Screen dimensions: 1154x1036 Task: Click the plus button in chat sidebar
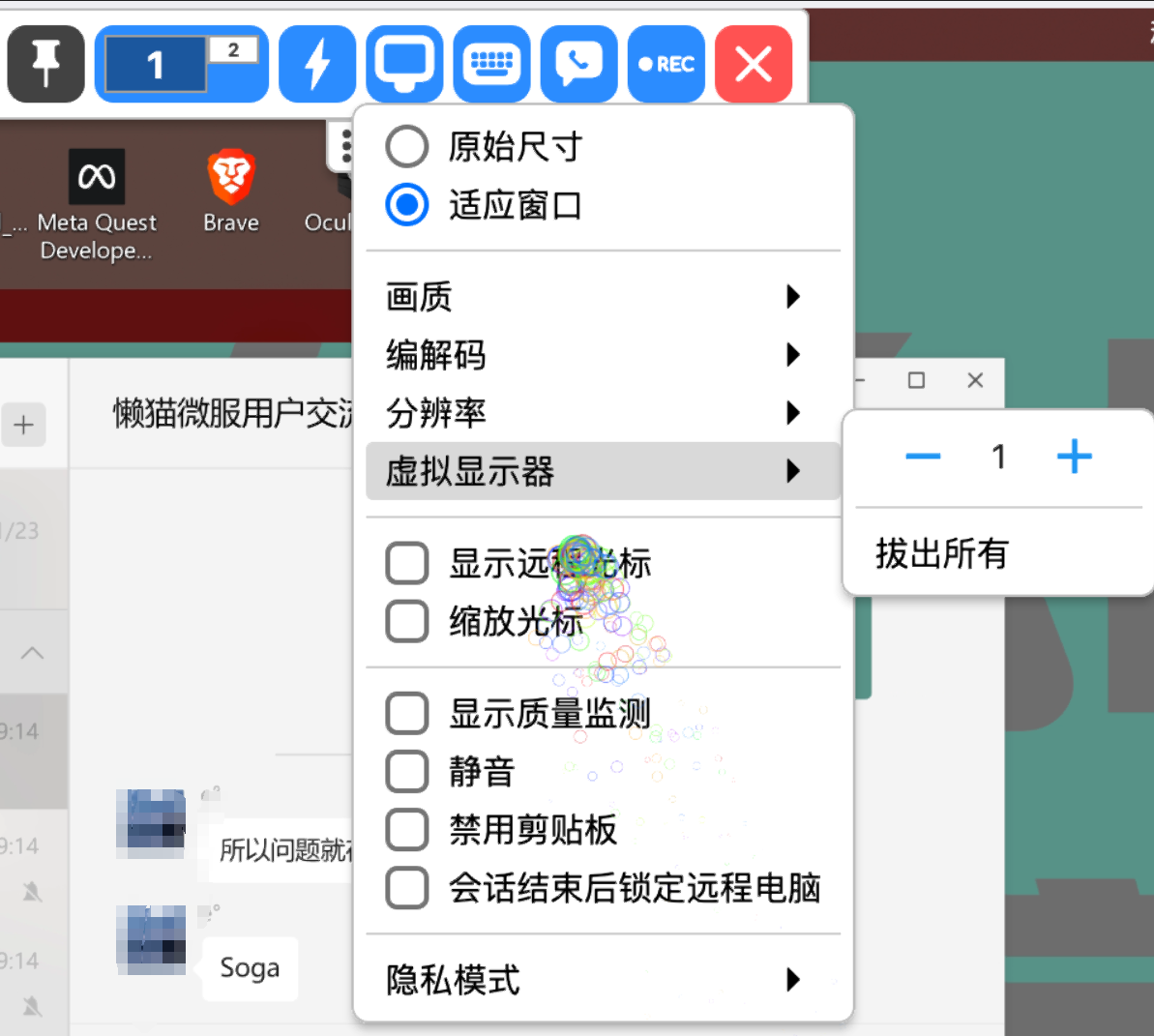pos(23,425)
